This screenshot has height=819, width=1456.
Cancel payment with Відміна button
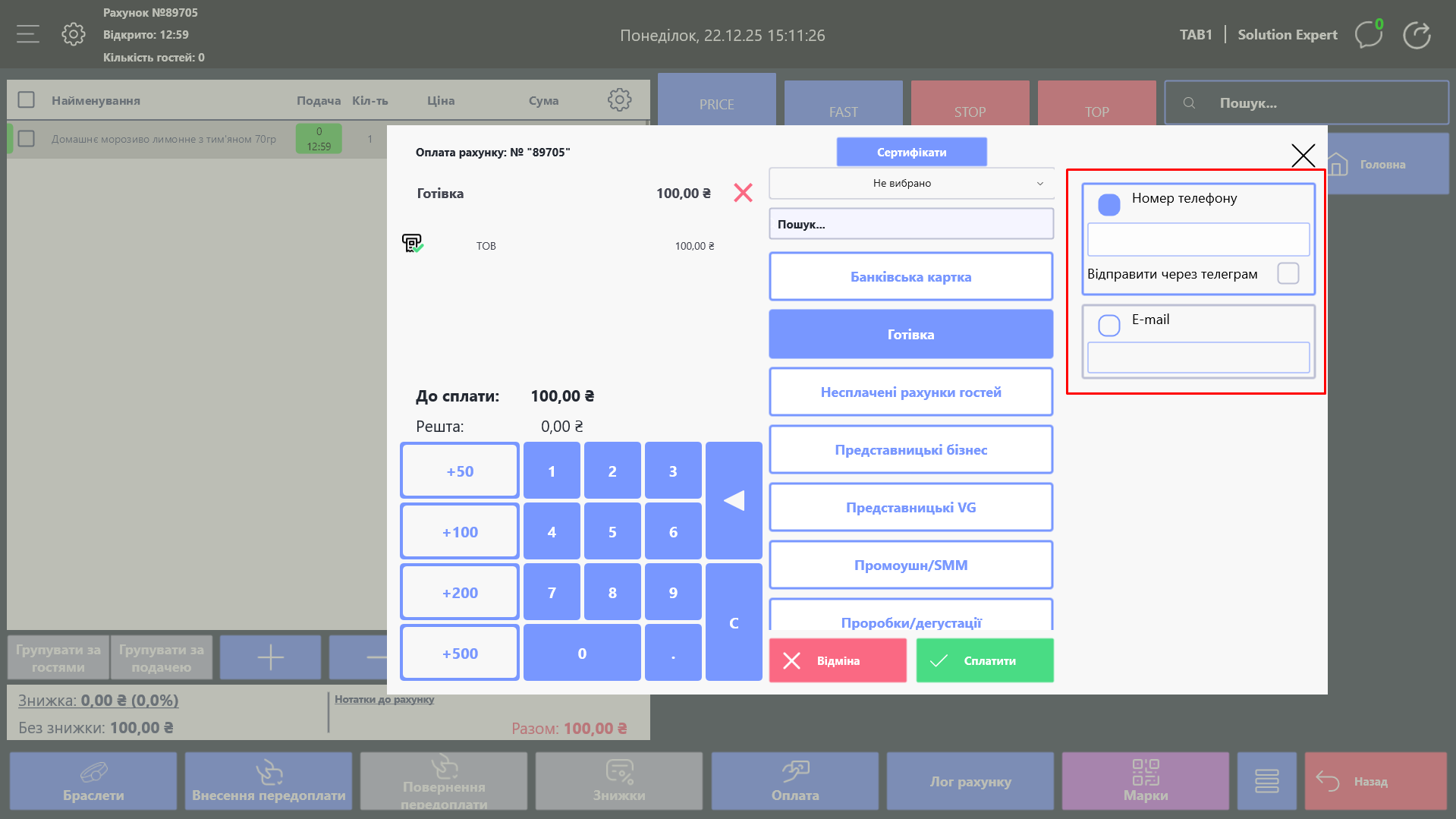point(838,660)
